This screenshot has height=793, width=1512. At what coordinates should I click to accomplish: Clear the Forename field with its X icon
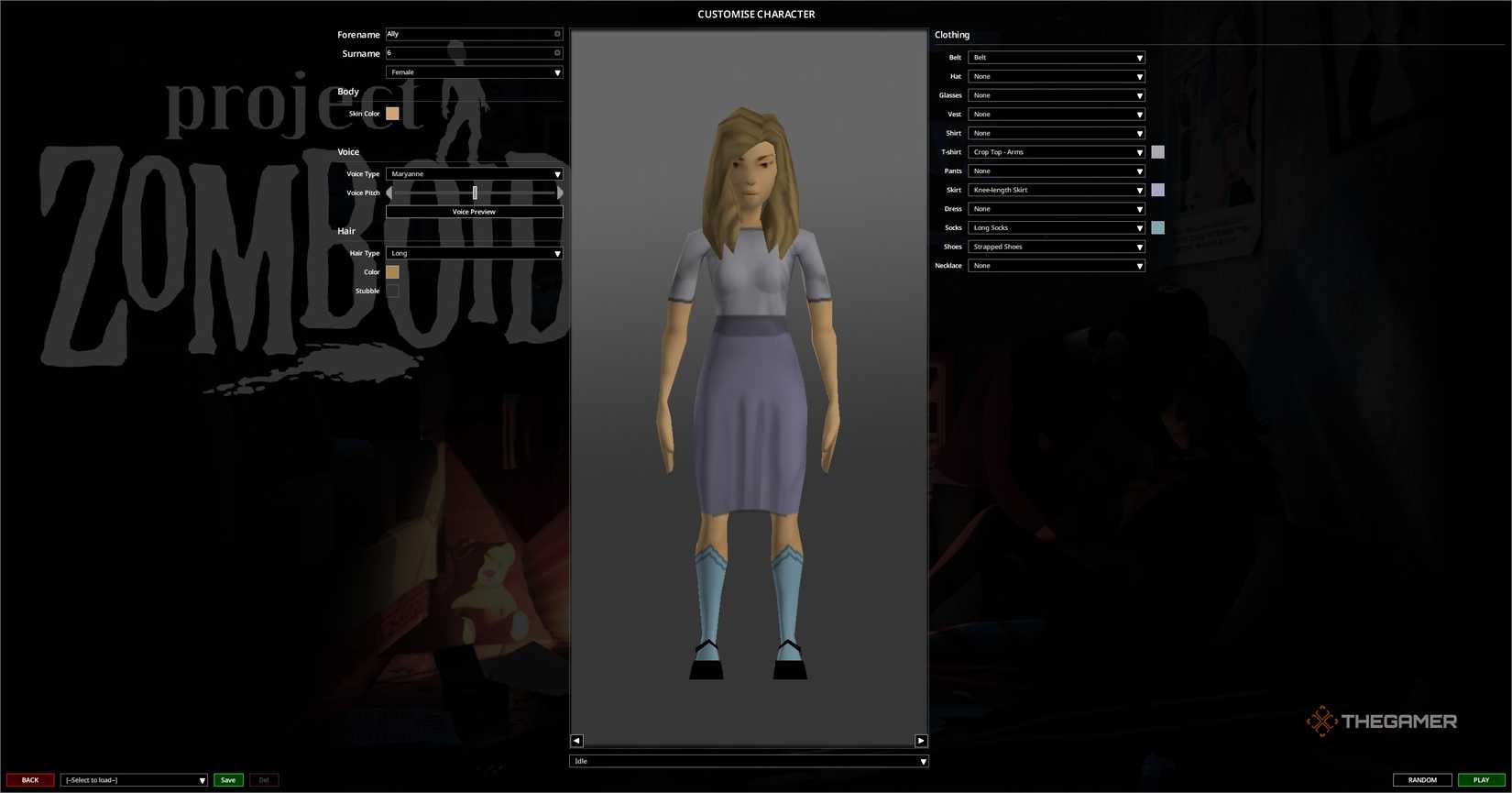click(557, 34)
